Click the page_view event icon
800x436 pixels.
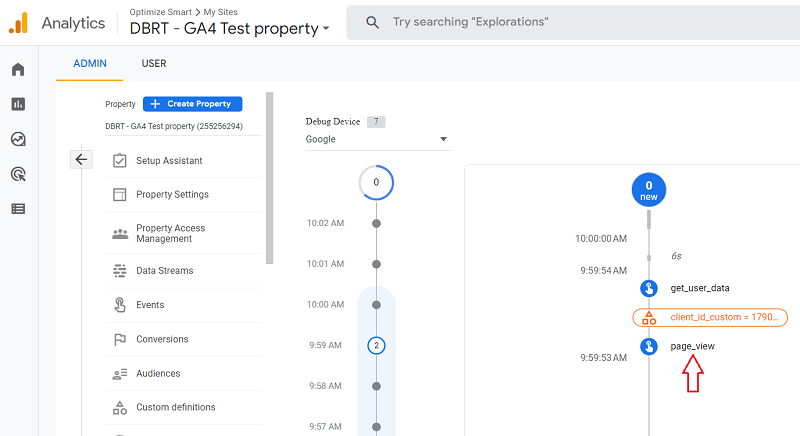tap(648, 346)
